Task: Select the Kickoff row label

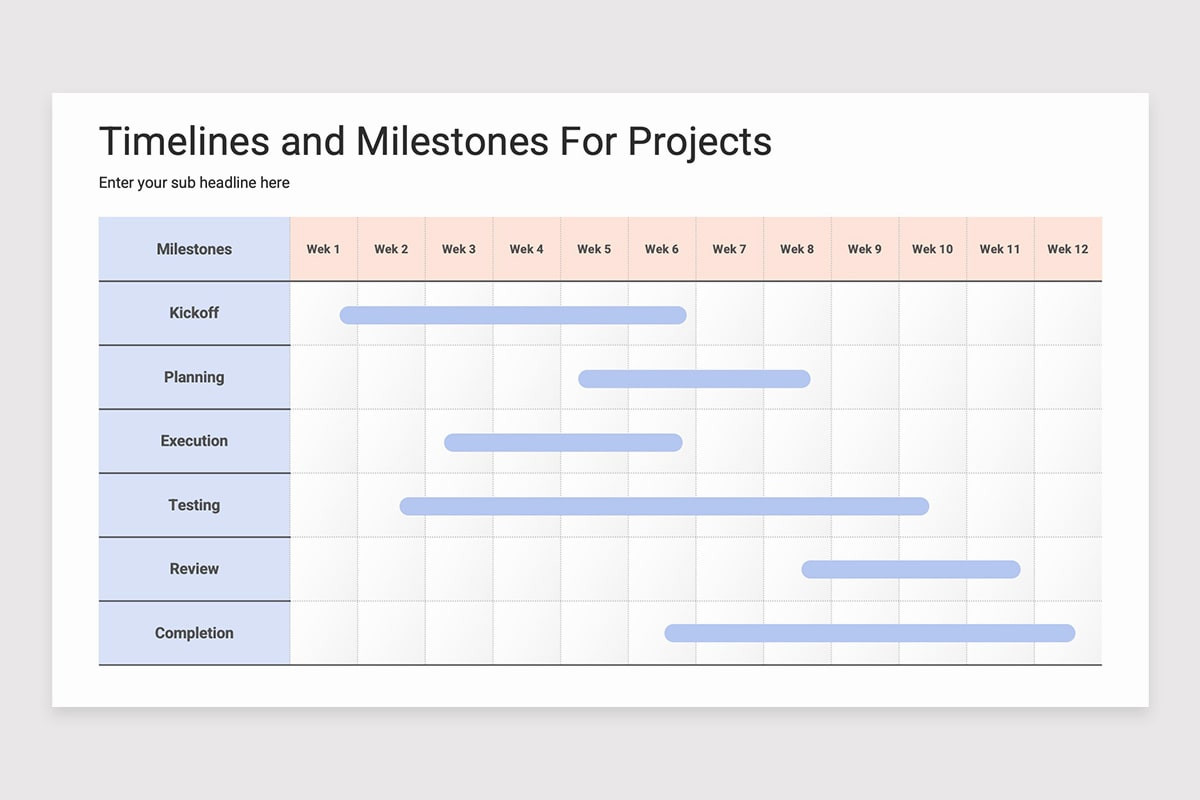Action: click(194, 313)
